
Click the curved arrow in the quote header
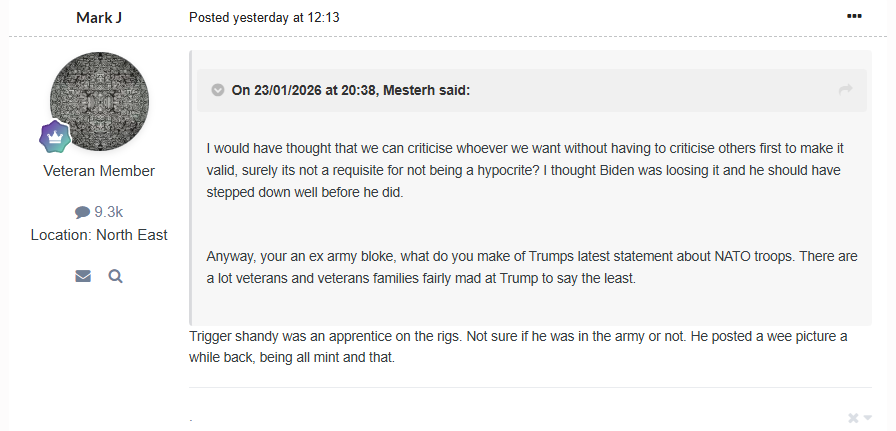tap(845, 90)
